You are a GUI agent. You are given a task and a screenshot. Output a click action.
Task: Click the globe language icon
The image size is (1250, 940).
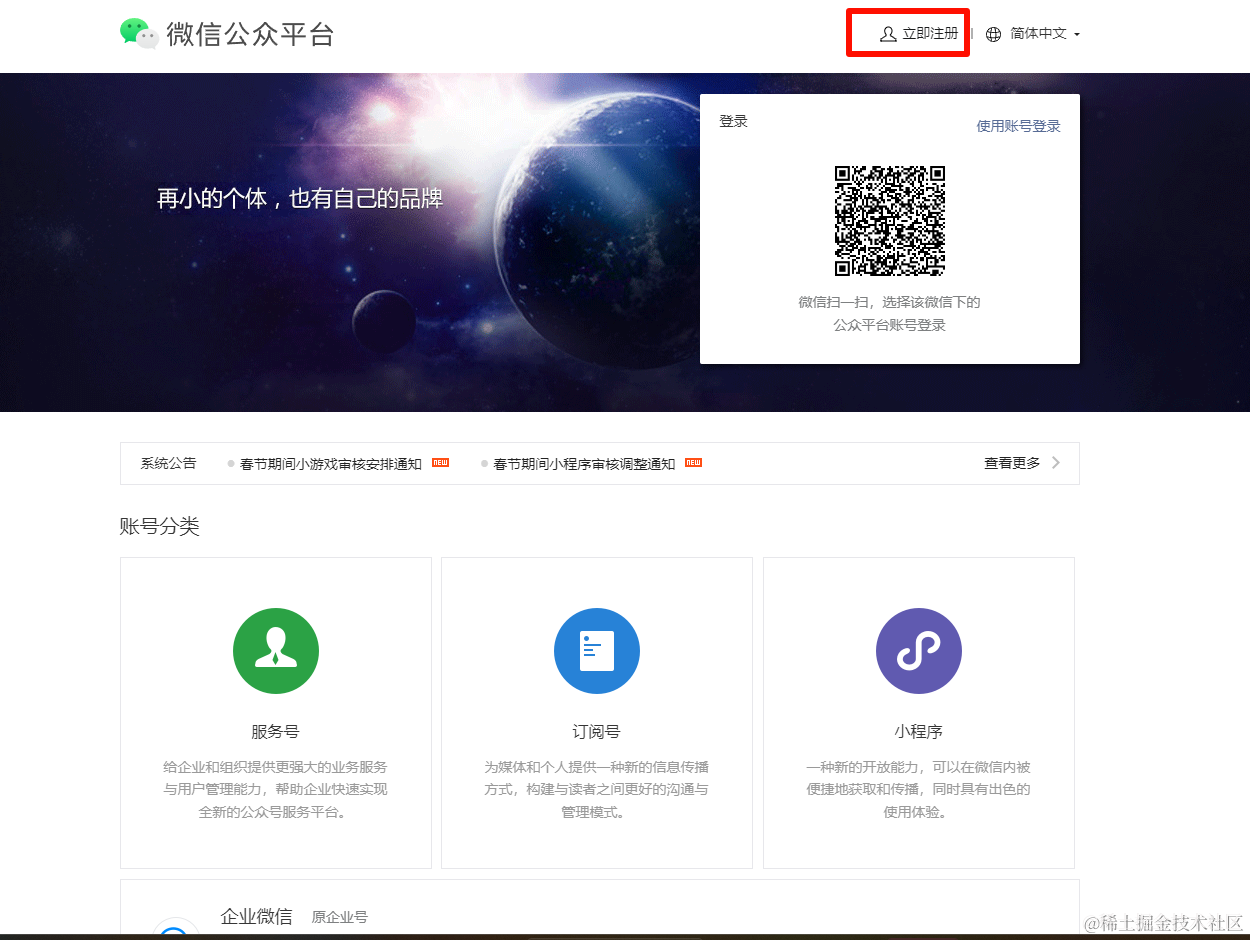click(x=993, y=34)
